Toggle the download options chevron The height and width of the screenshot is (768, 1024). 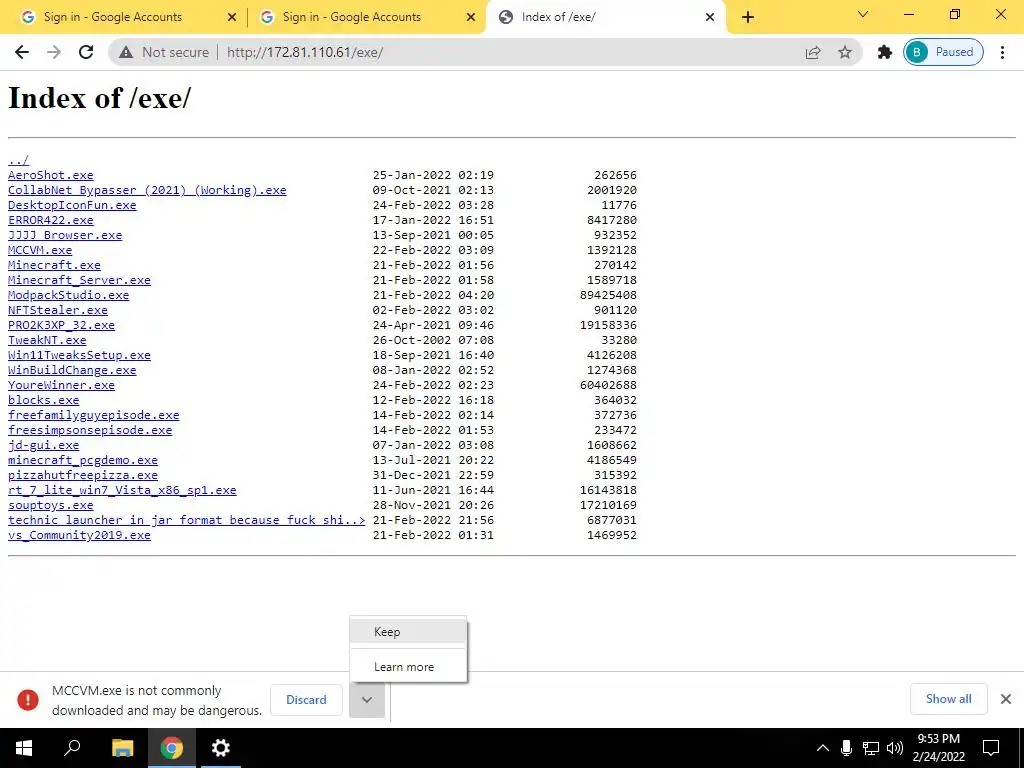(367, 699)
